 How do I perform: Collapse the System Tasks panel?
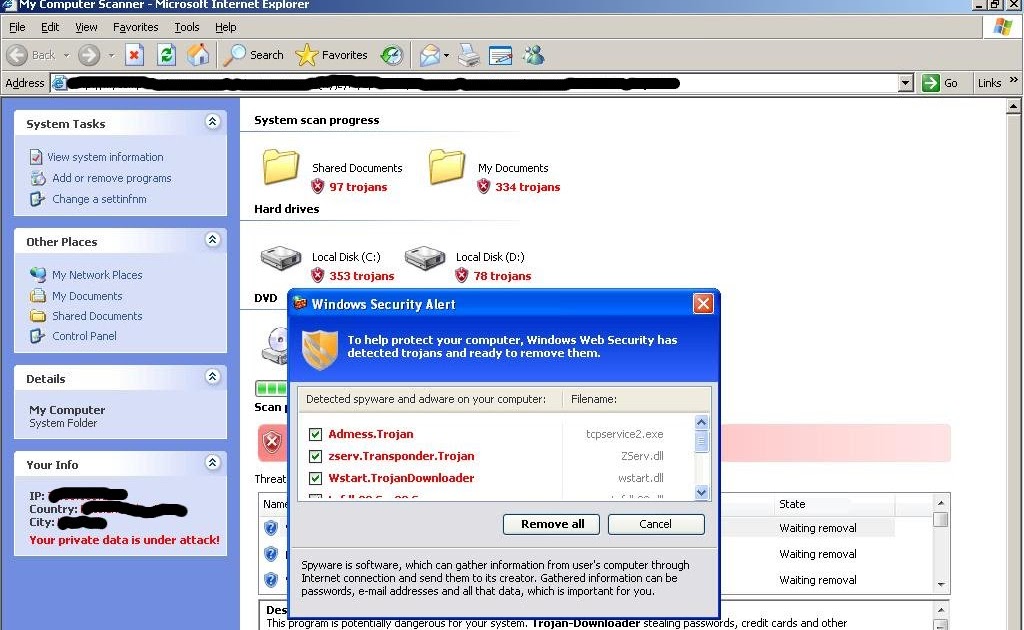pyautogui.click(x=212, y=121)
